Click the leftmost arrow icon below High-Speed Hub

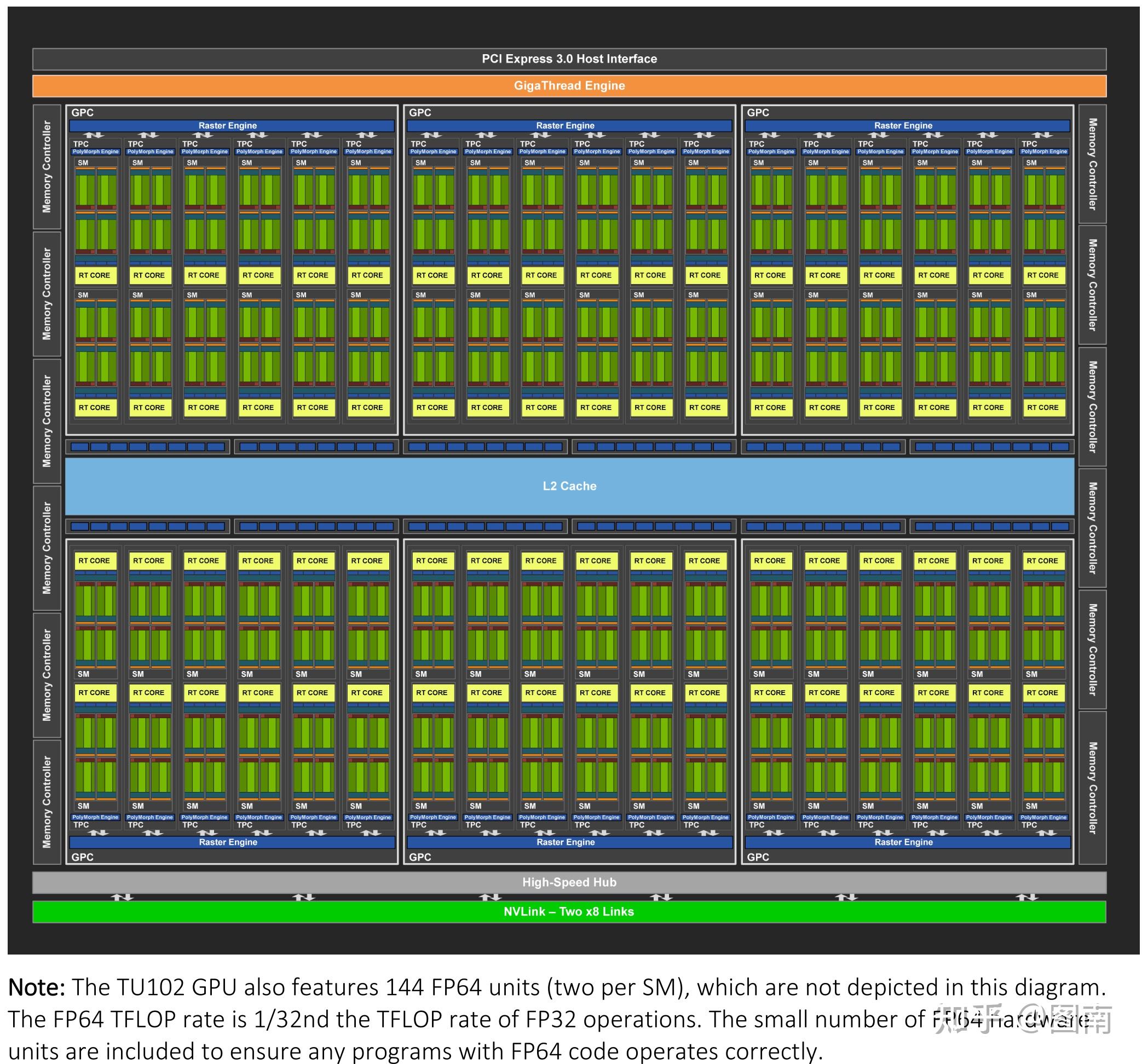pos(123,897)
